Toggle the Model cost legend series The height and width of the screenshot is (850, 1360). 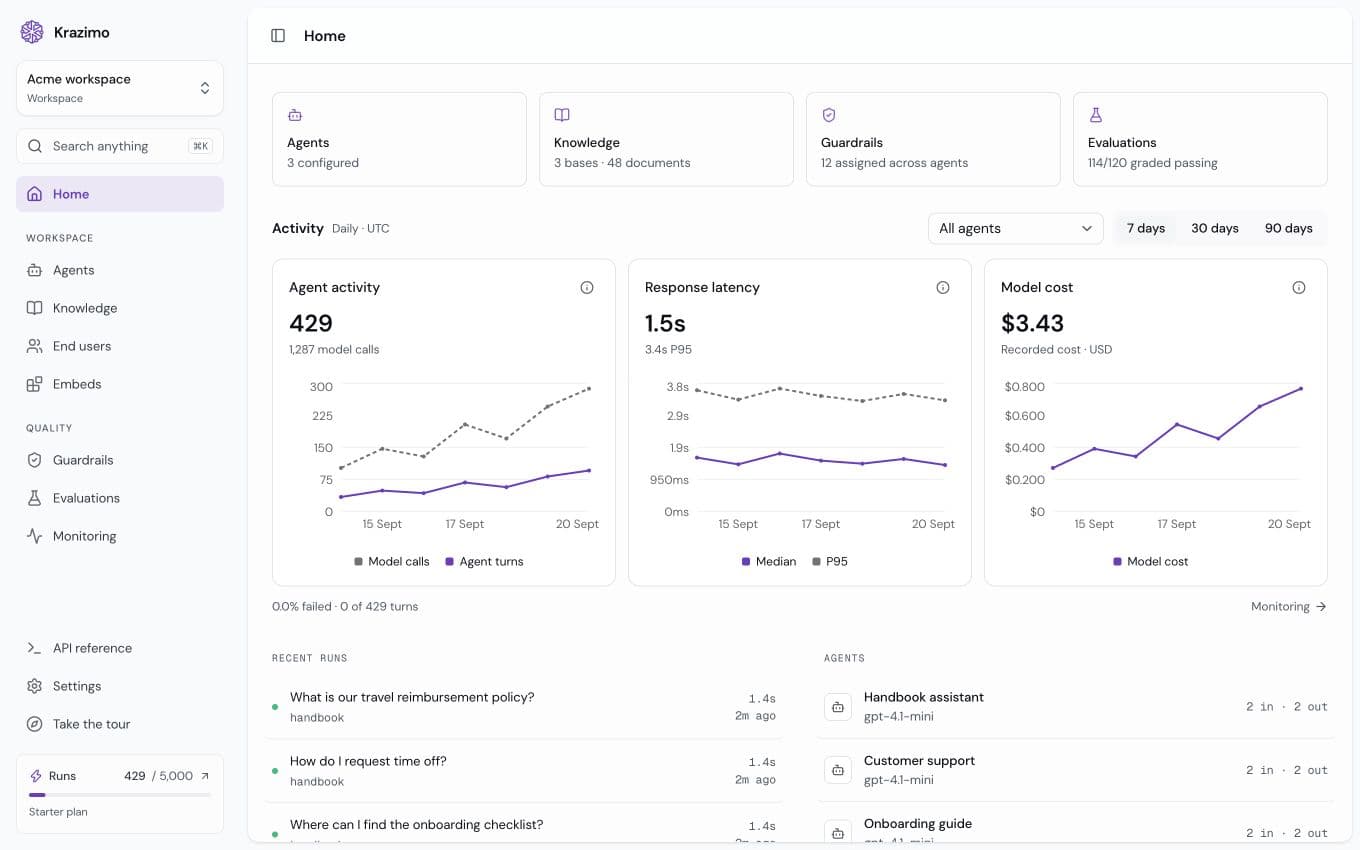(x=1150, y=562)
